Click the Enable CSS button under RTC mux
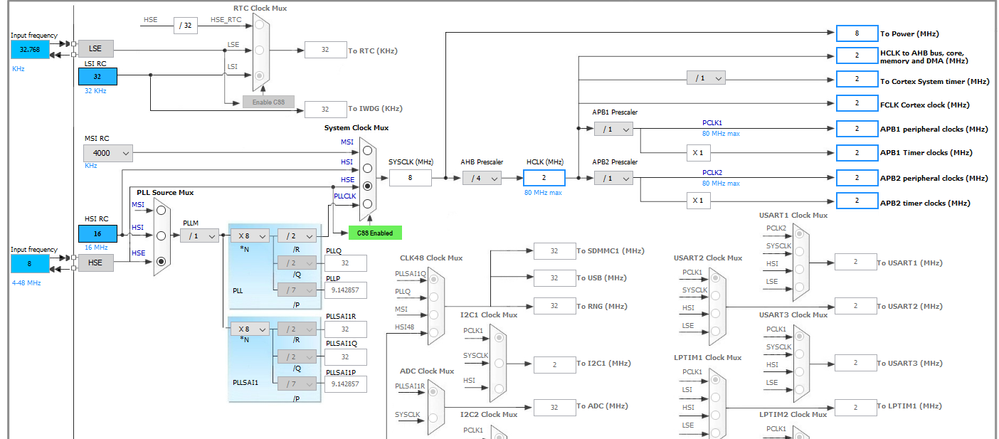The image size is (999, 439). (268, 102)
